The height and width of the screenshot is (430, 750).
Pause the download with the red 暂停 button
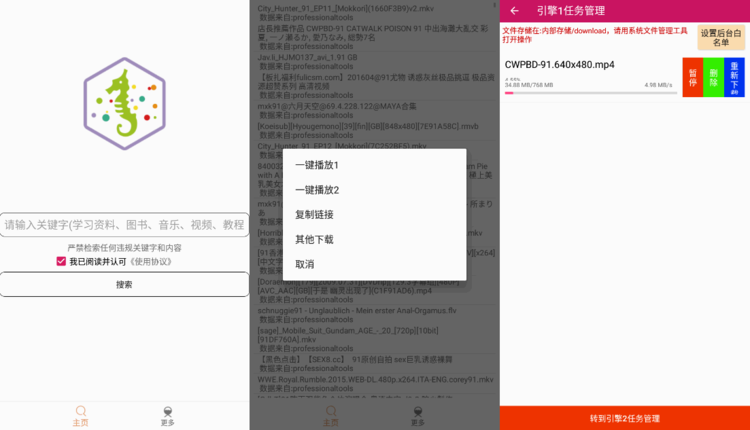tap(692, 77)
